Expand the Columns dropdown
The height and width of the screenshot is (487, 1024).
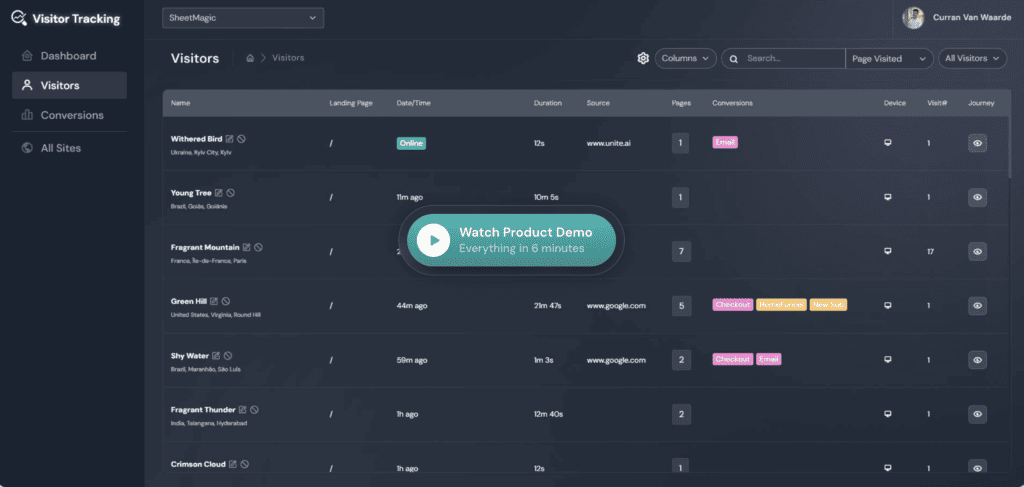point(686,59)
